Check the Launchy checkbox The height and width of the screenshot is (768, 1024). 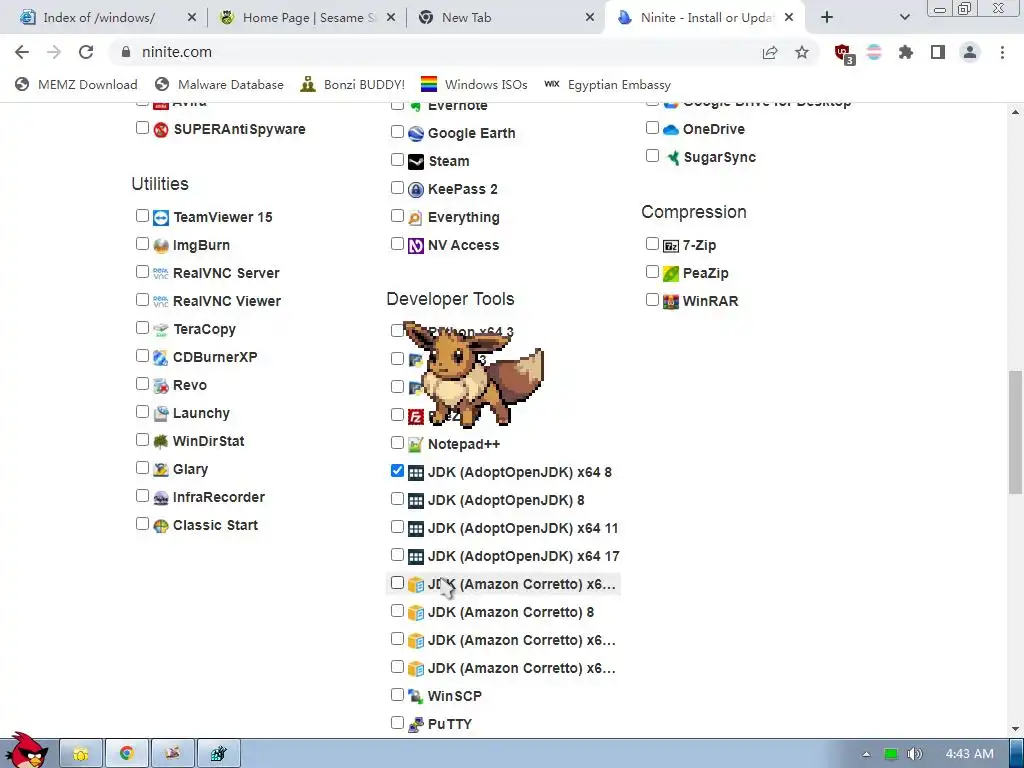click(x=142, y=412)
